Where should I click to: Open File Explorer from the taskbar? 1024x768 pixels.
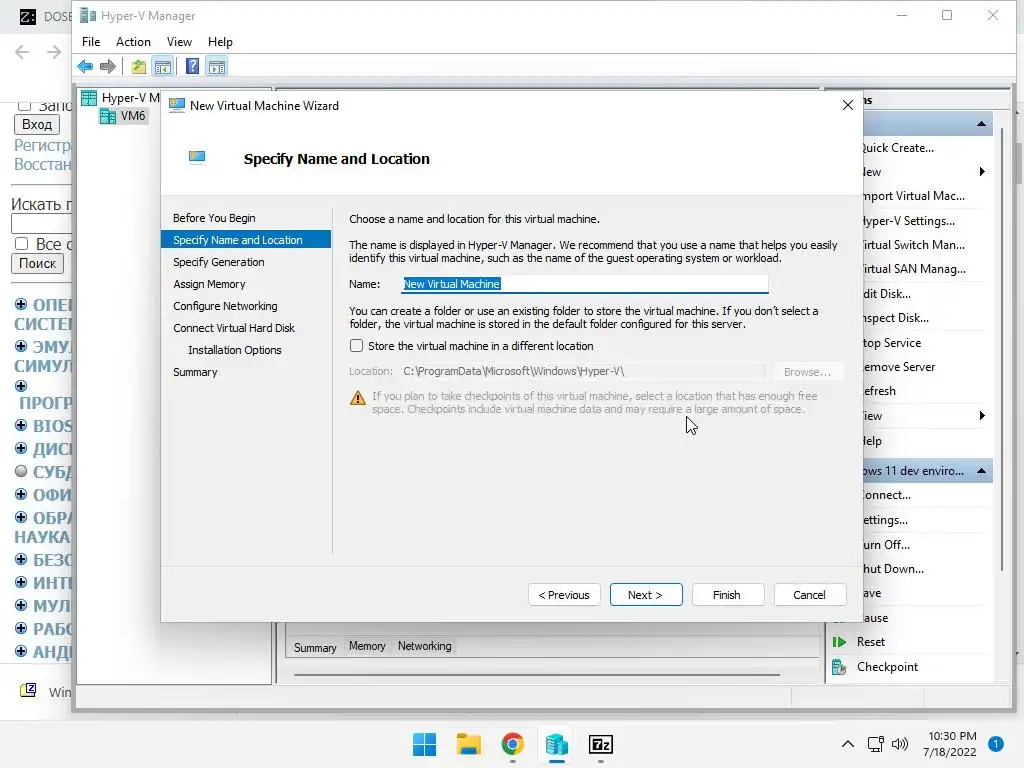(x=468, y=744)
